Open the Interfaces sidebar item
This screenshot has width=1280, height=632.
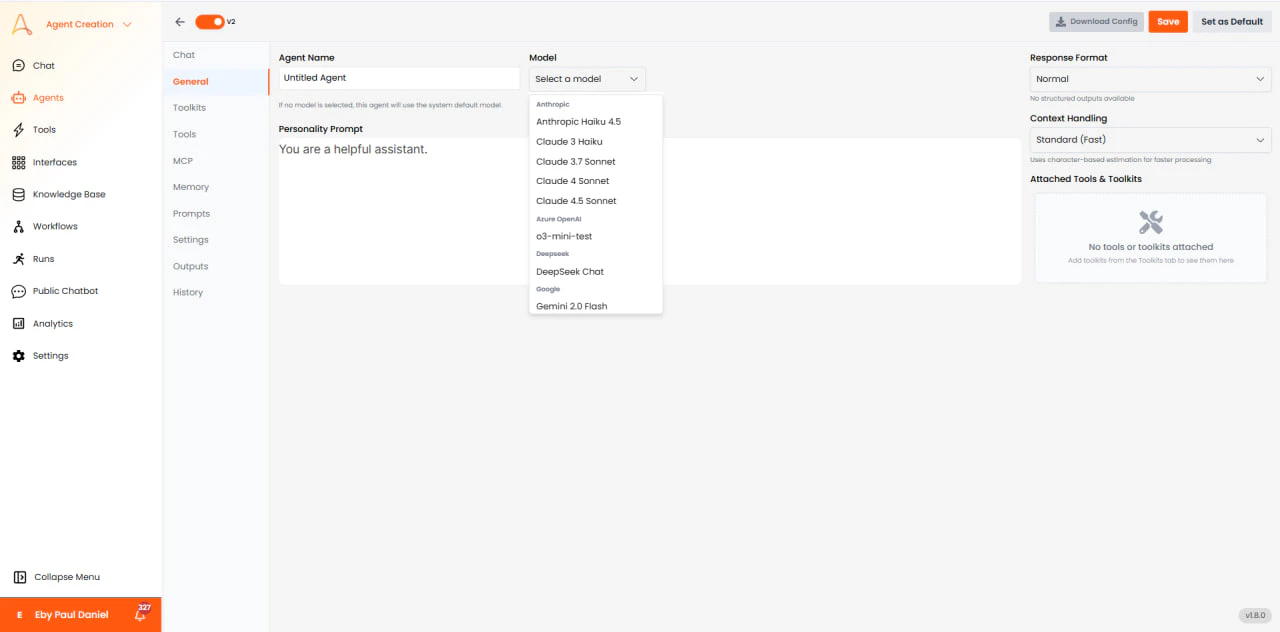55,162
